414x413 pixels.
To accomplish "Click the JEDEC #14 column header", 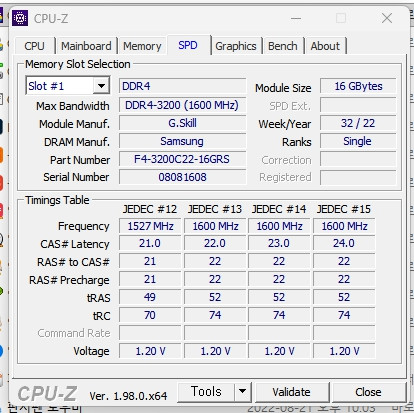I will 279,209.
